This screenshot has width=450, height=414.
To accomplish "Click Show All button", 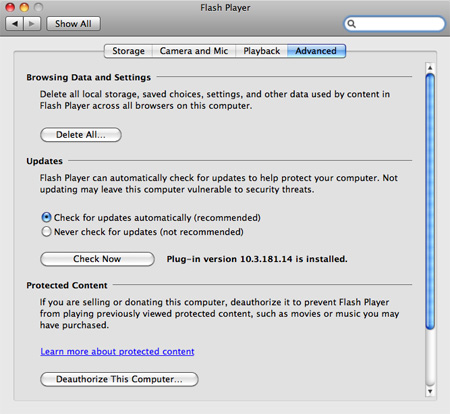I will pyautogui.click(x=73, y=24).
